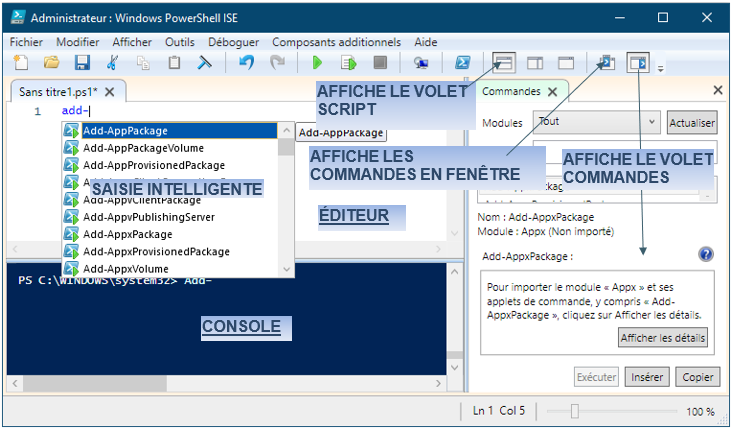Click console horizontal scrollbar right arrow
735x429 pixels.
coord(438,384)
